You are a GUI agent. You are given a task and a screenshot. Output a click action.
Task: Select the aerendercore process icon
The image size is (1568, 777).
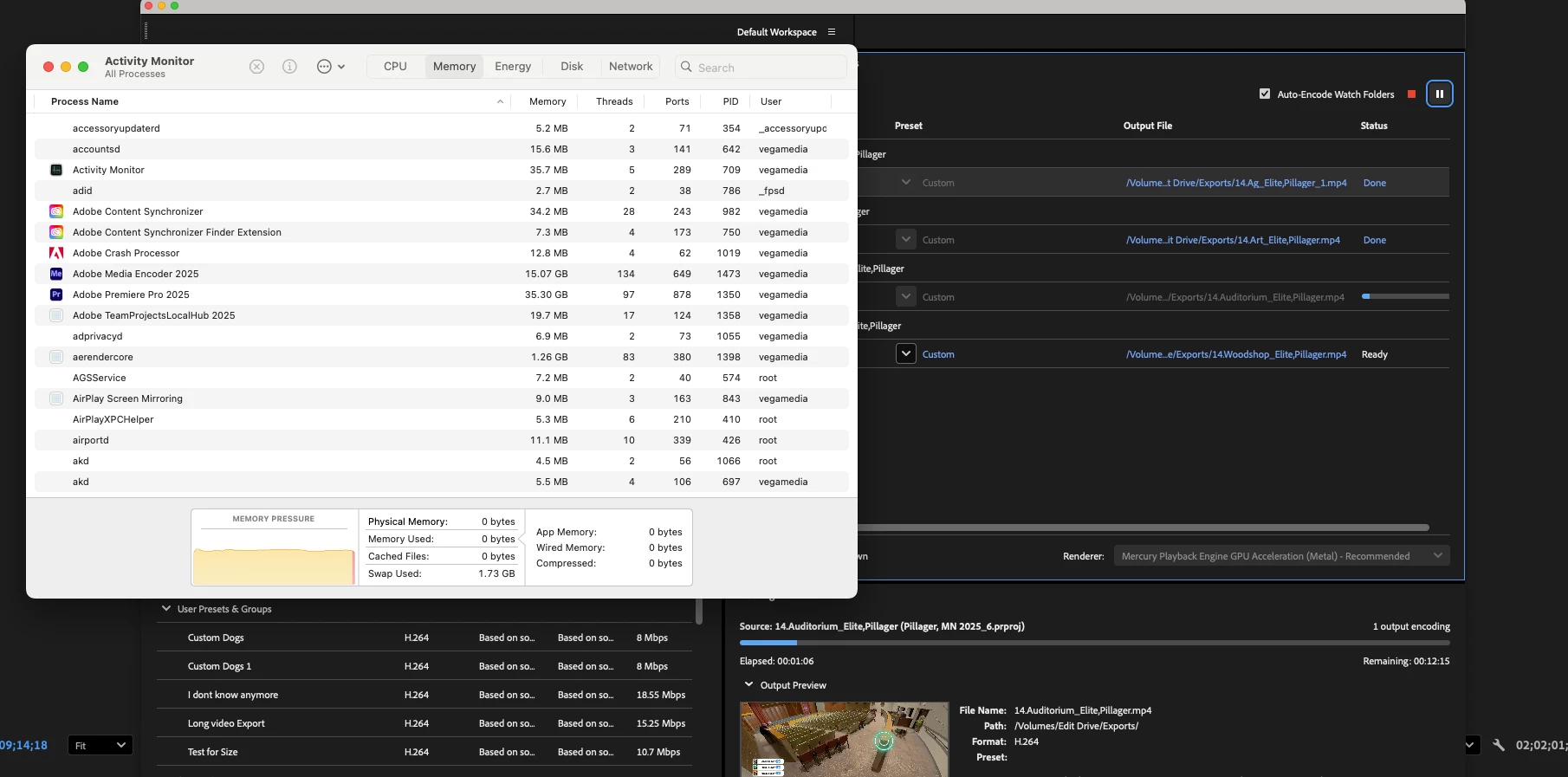[x=56, y=357]
